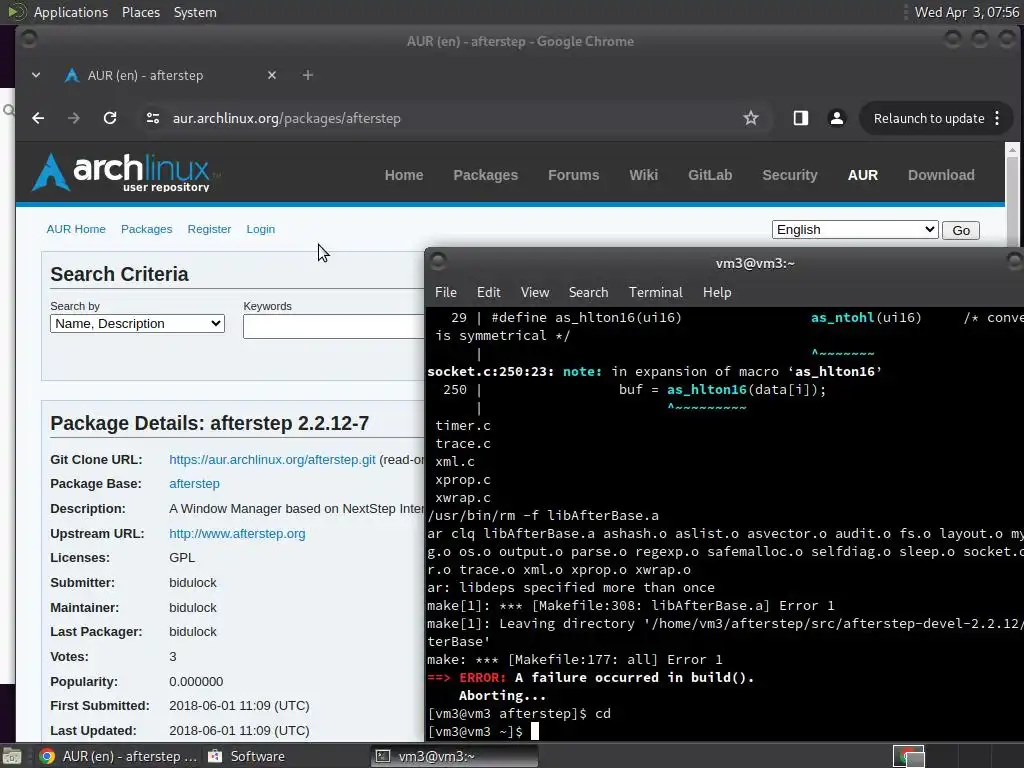Click the terminal prompt line

[x=483, y=731]
